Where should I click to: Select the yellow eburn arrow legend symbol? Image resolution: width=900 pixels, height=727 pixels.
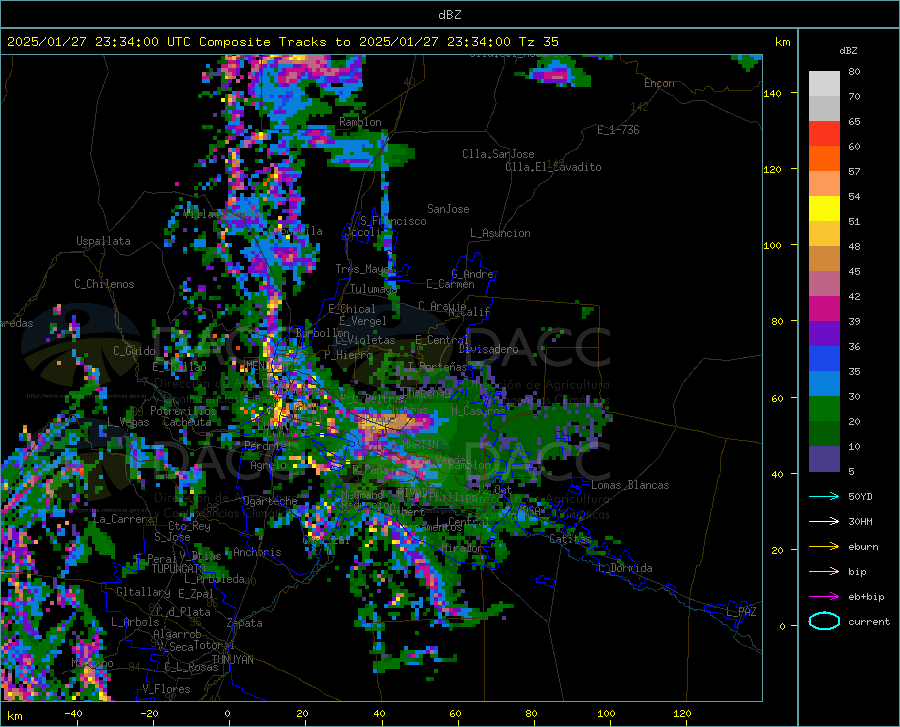824,546
